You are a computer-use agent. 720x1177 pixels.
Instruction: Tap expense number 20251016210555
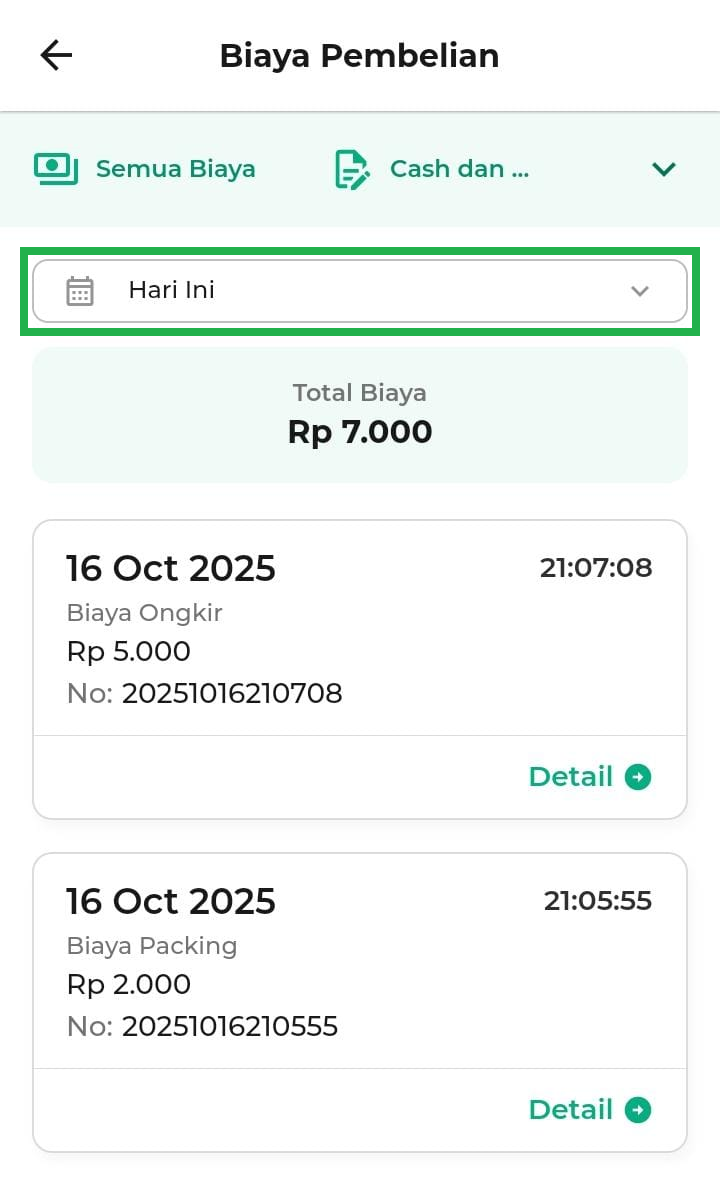click(x=230, y=1026)
